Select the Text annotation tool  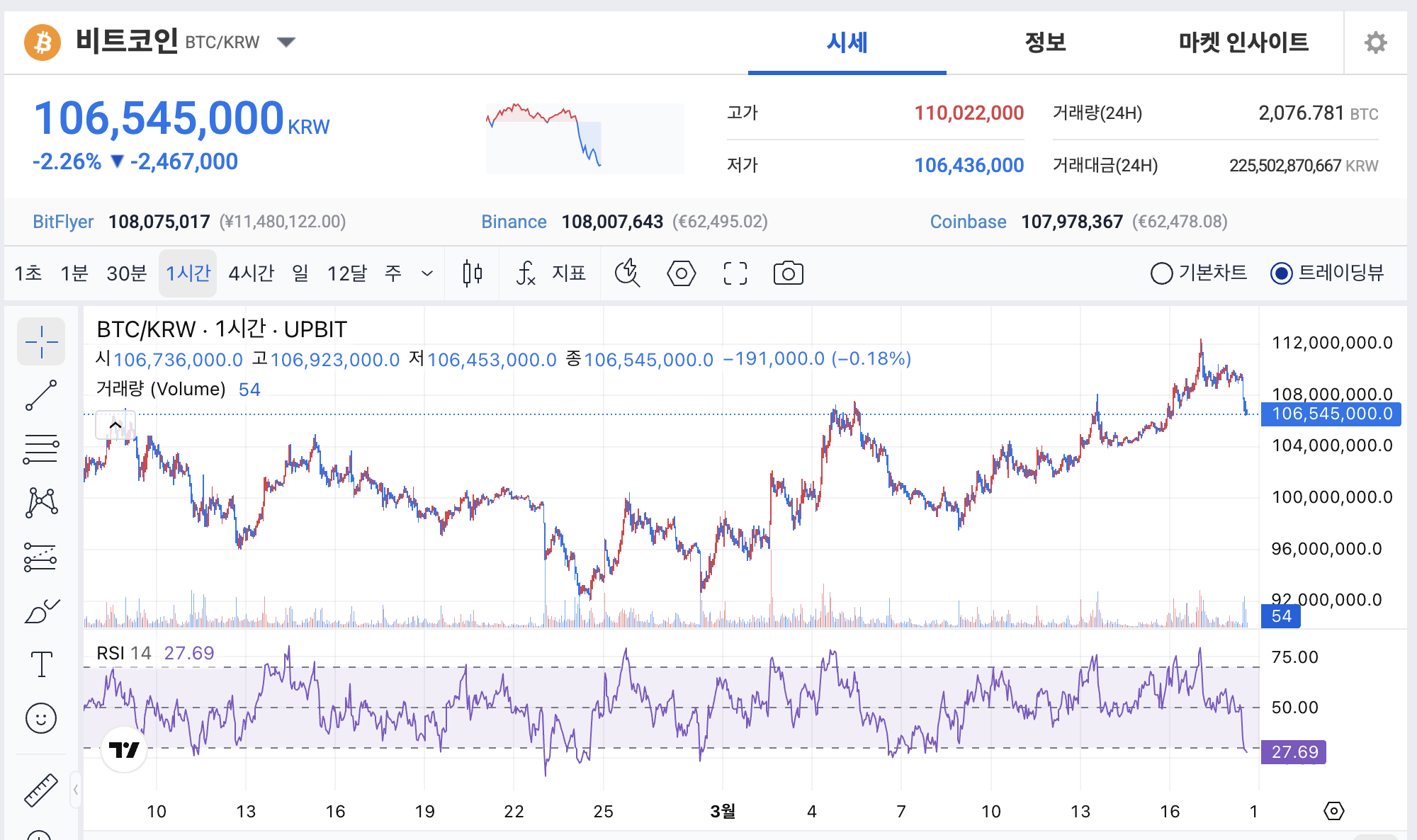click(41, 664)
